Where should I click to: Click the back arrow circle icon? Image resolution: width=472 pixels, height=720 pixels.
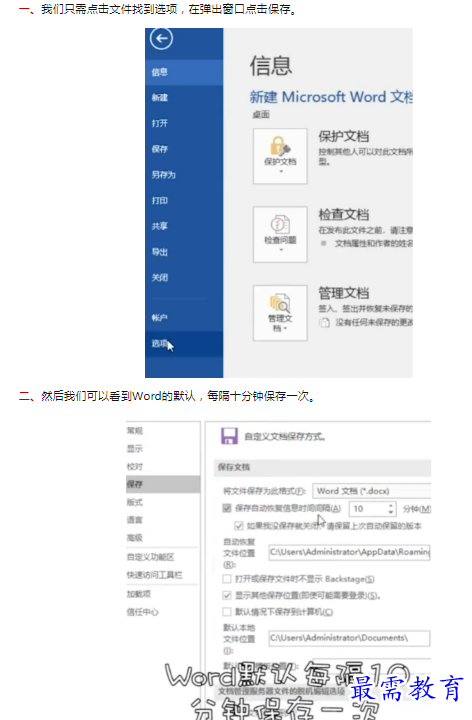click(161, 39)
